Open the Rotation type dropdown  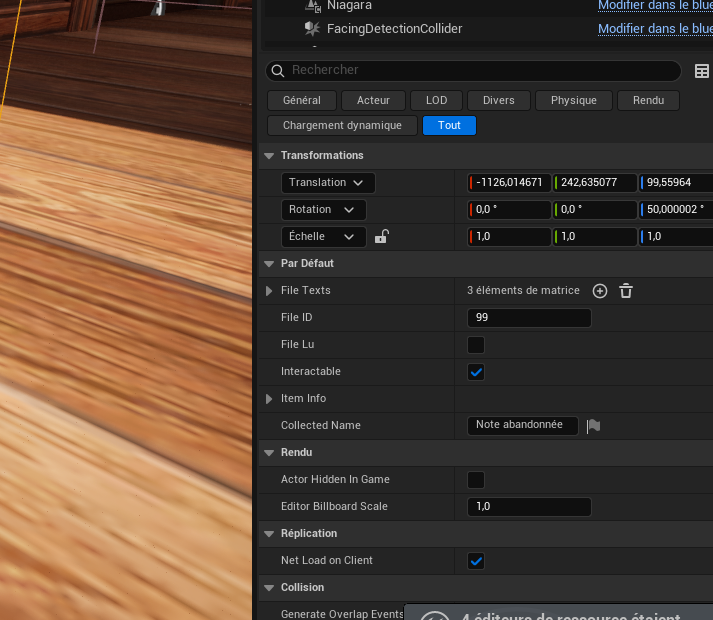coord(324,210)
